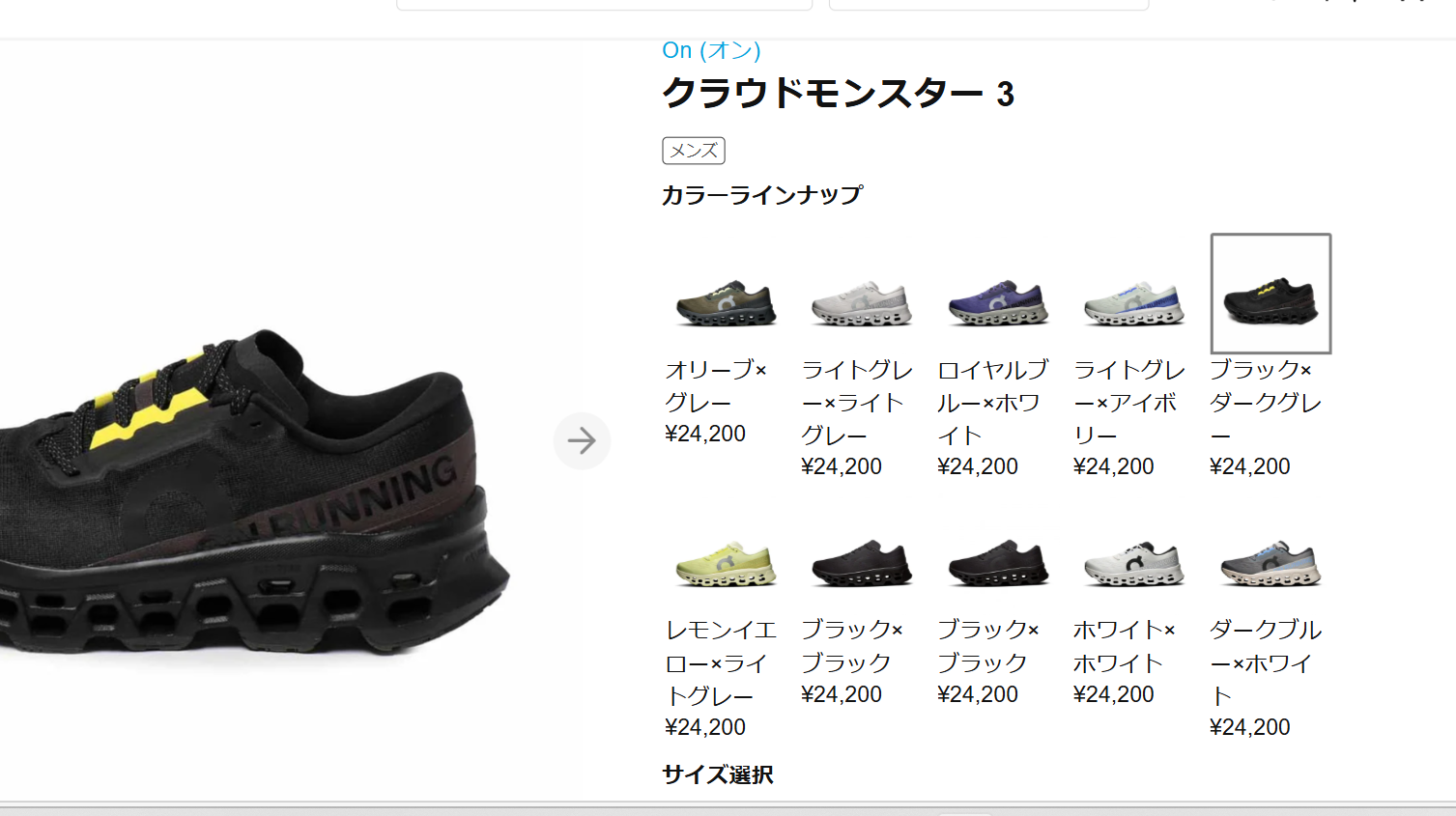Select the Lemon Yellow×Light Grey shoe

coord(726,563)
